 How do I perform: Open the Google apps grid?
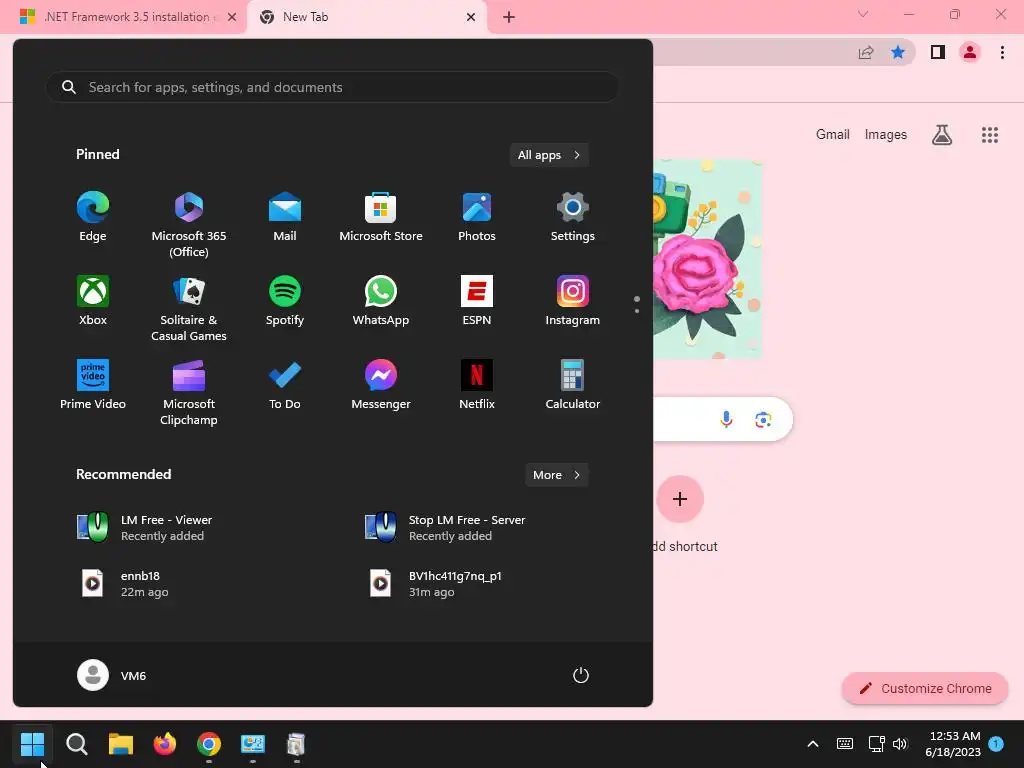click(x=990, y=135)
